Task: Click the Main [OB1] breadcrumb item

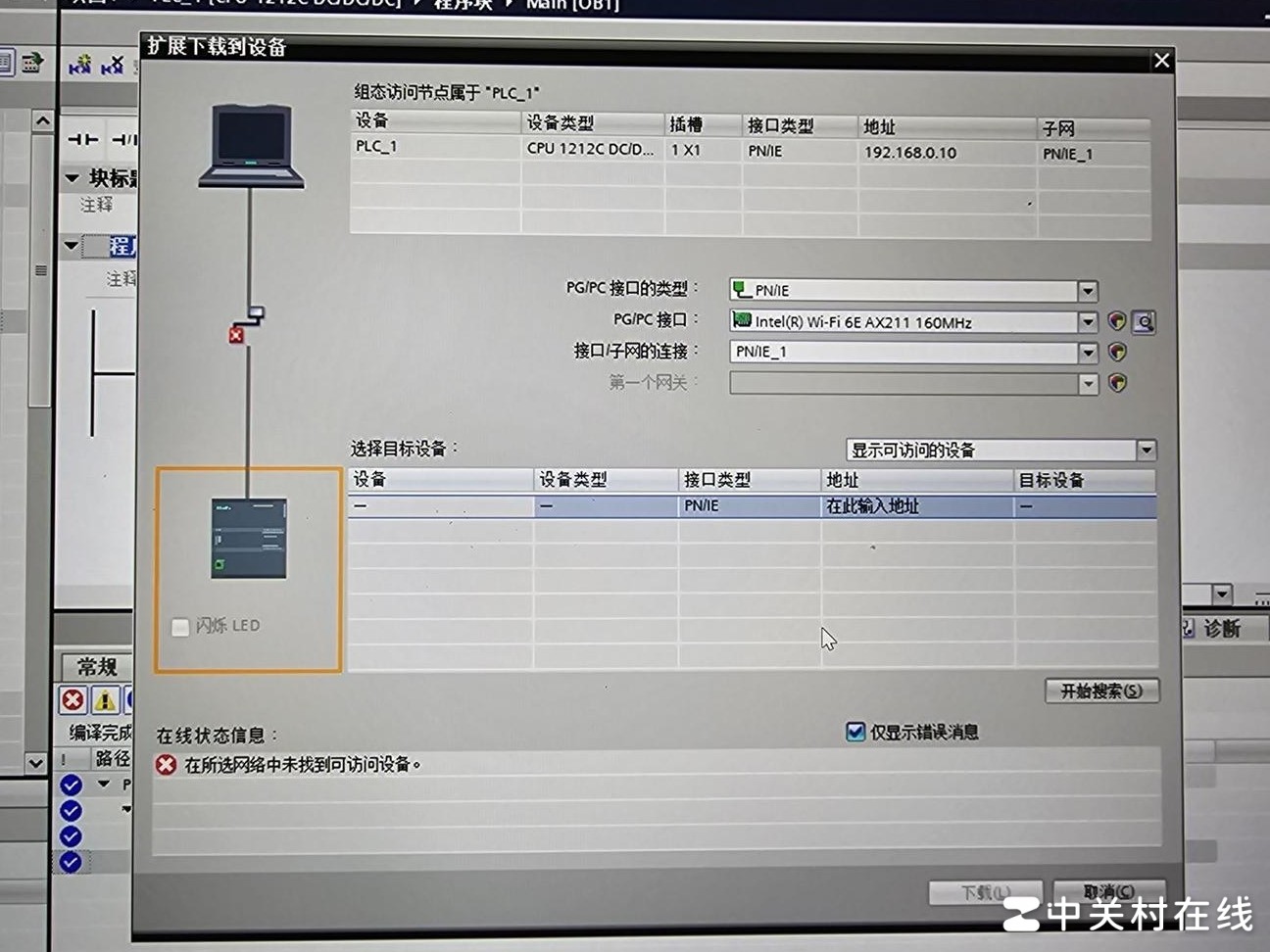Action: 574,6
